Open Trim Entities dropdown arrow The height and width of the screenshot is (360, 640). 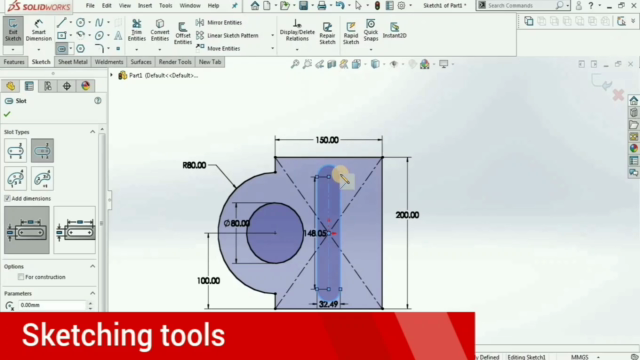point(137,49)
